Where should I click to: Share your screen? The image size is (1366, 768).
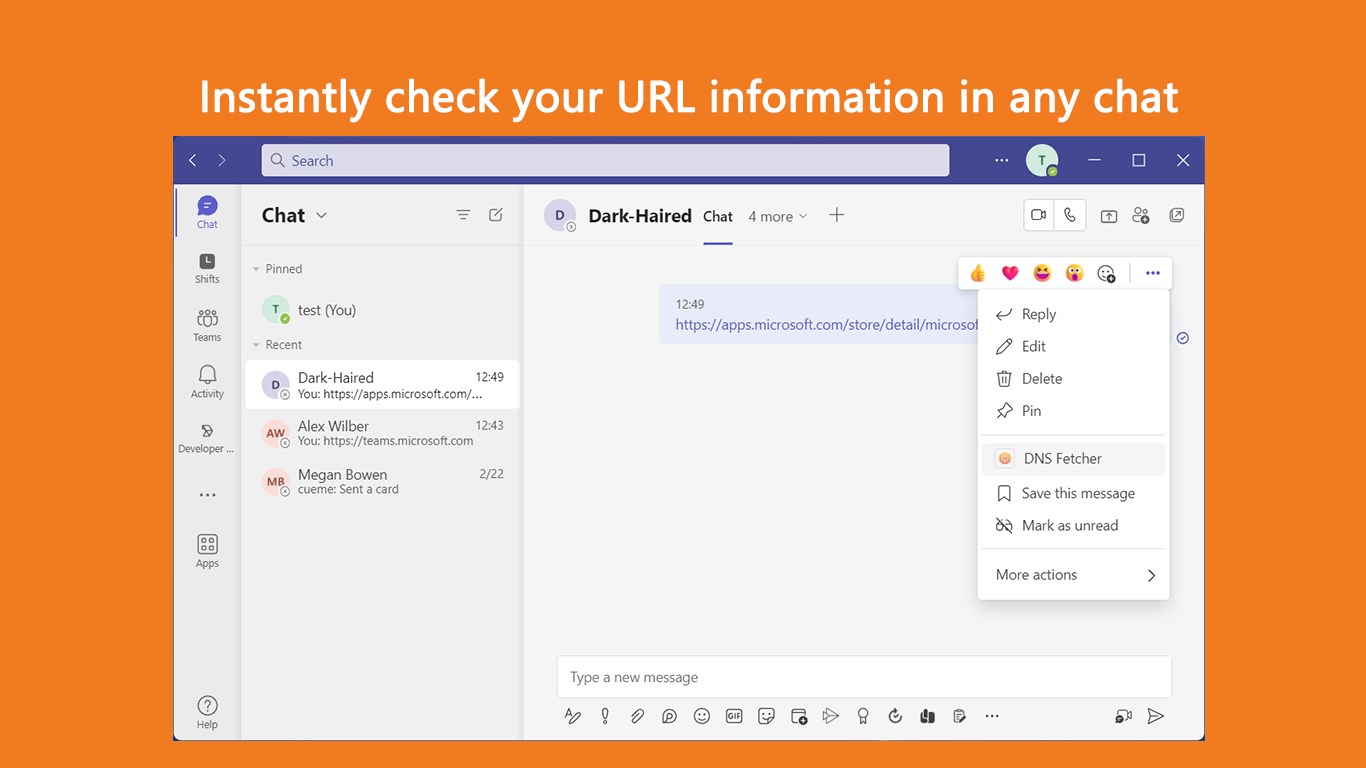tap(1109, 215)
